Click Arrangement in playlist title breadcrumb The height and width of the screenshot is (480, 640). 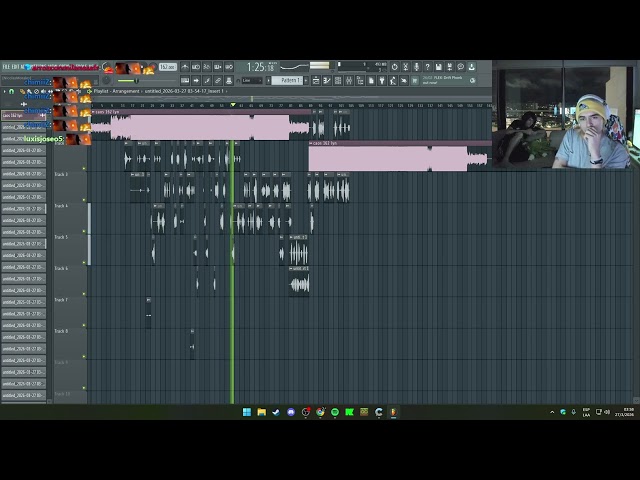tap(127, 91)
